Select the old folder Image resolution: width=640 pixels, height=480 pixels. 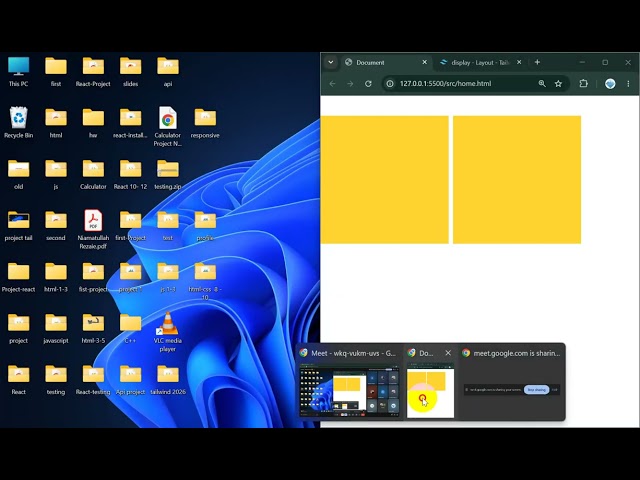19,174
